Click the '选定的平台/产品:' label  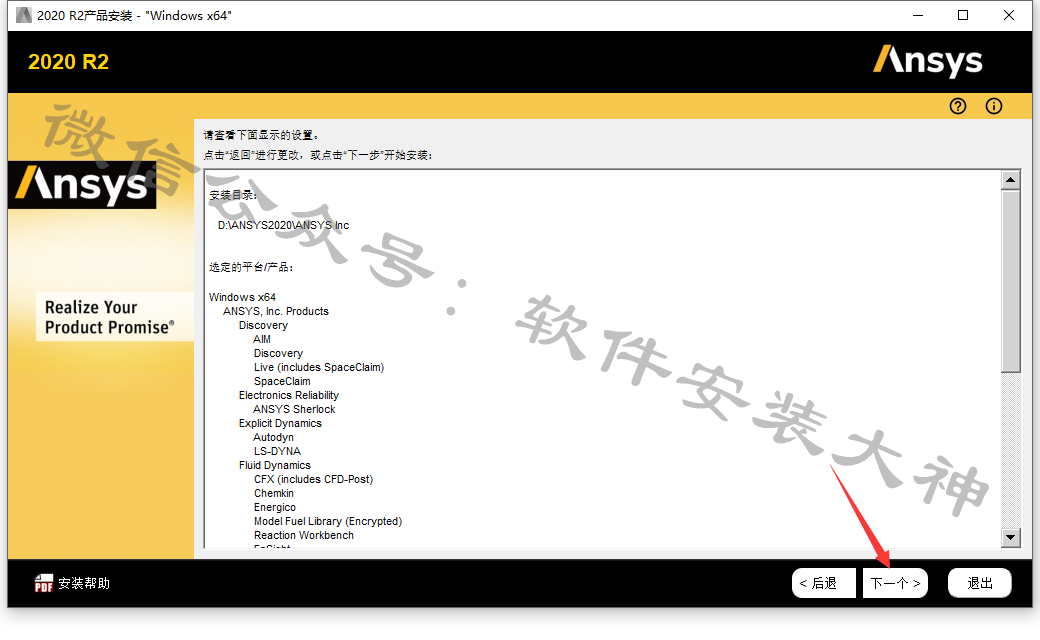click(251, 267)
